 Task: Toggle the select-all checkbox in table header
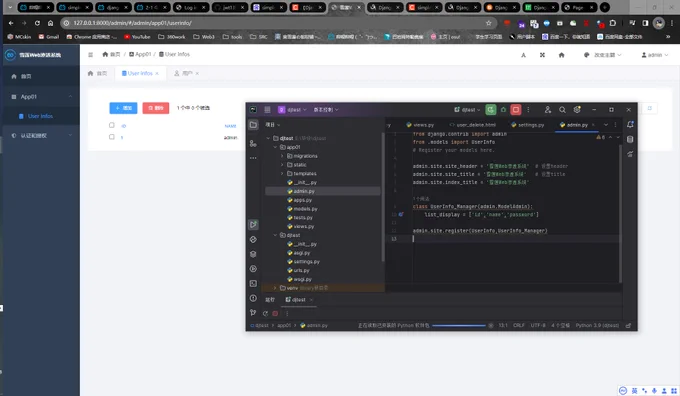(x=111, y=125)
